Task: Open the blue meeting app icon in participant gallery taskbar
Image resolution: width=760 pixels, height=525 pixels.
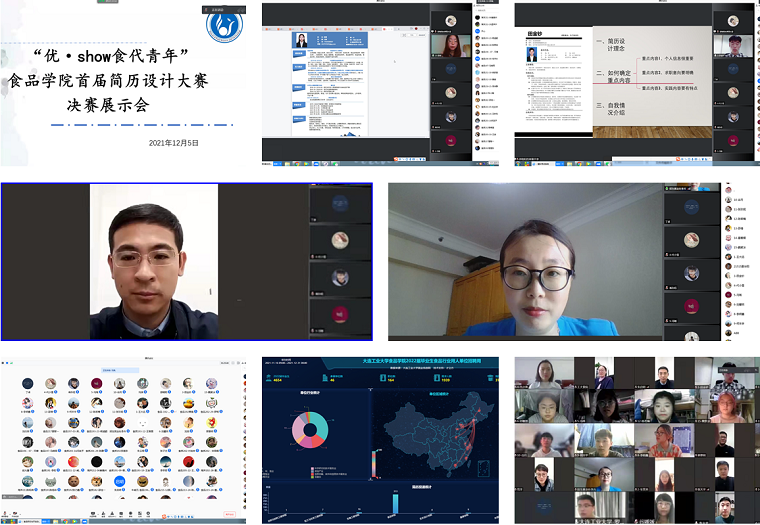Action: (x=85, y=521)
